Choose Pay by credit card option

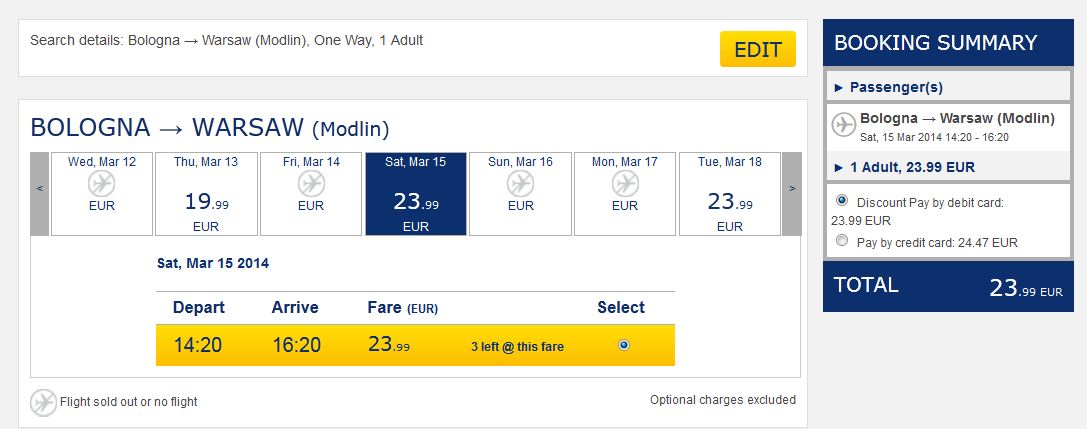coord(842,241)
